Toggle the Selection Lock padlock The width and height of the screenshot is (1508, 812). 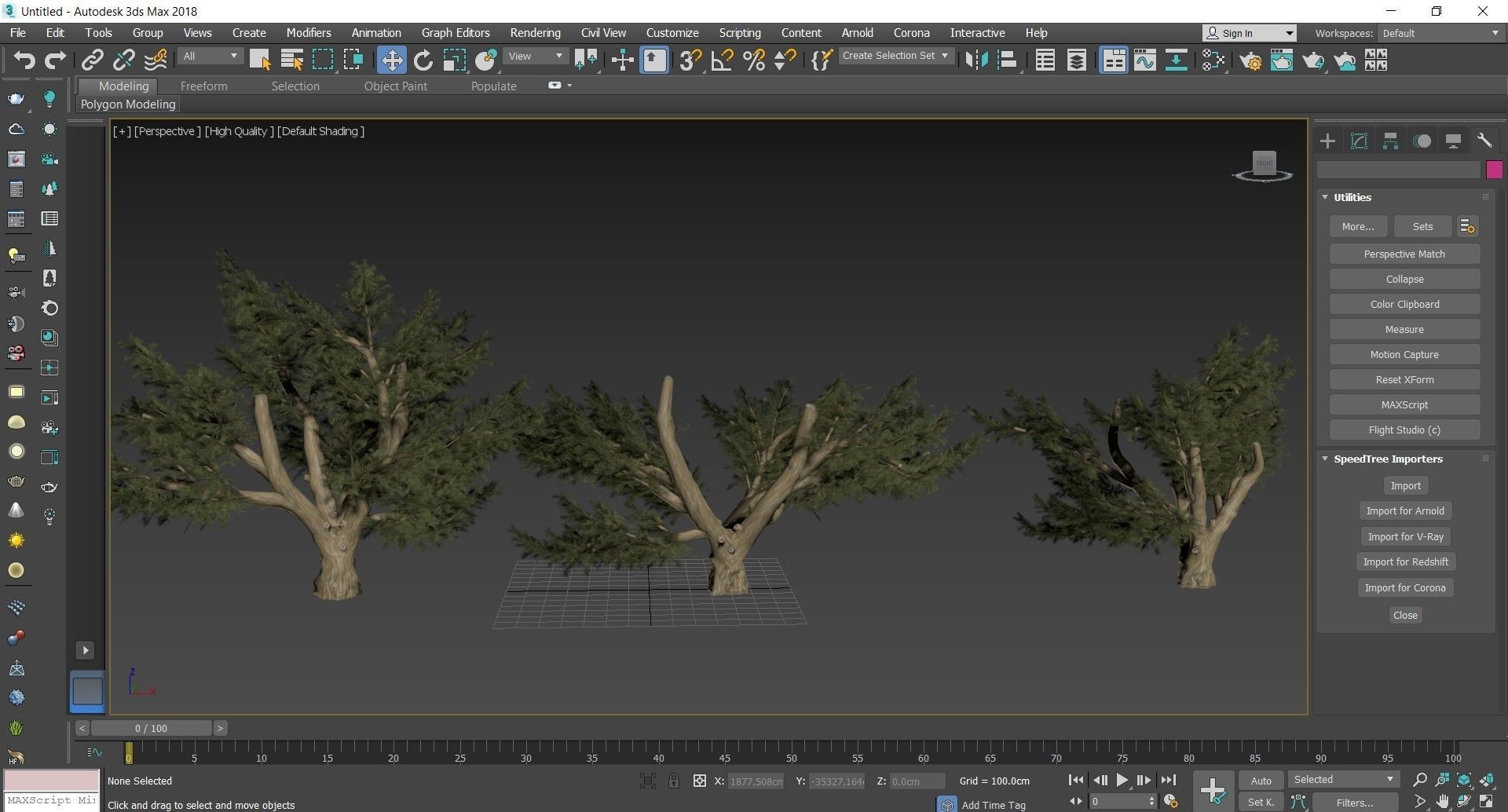674,781
